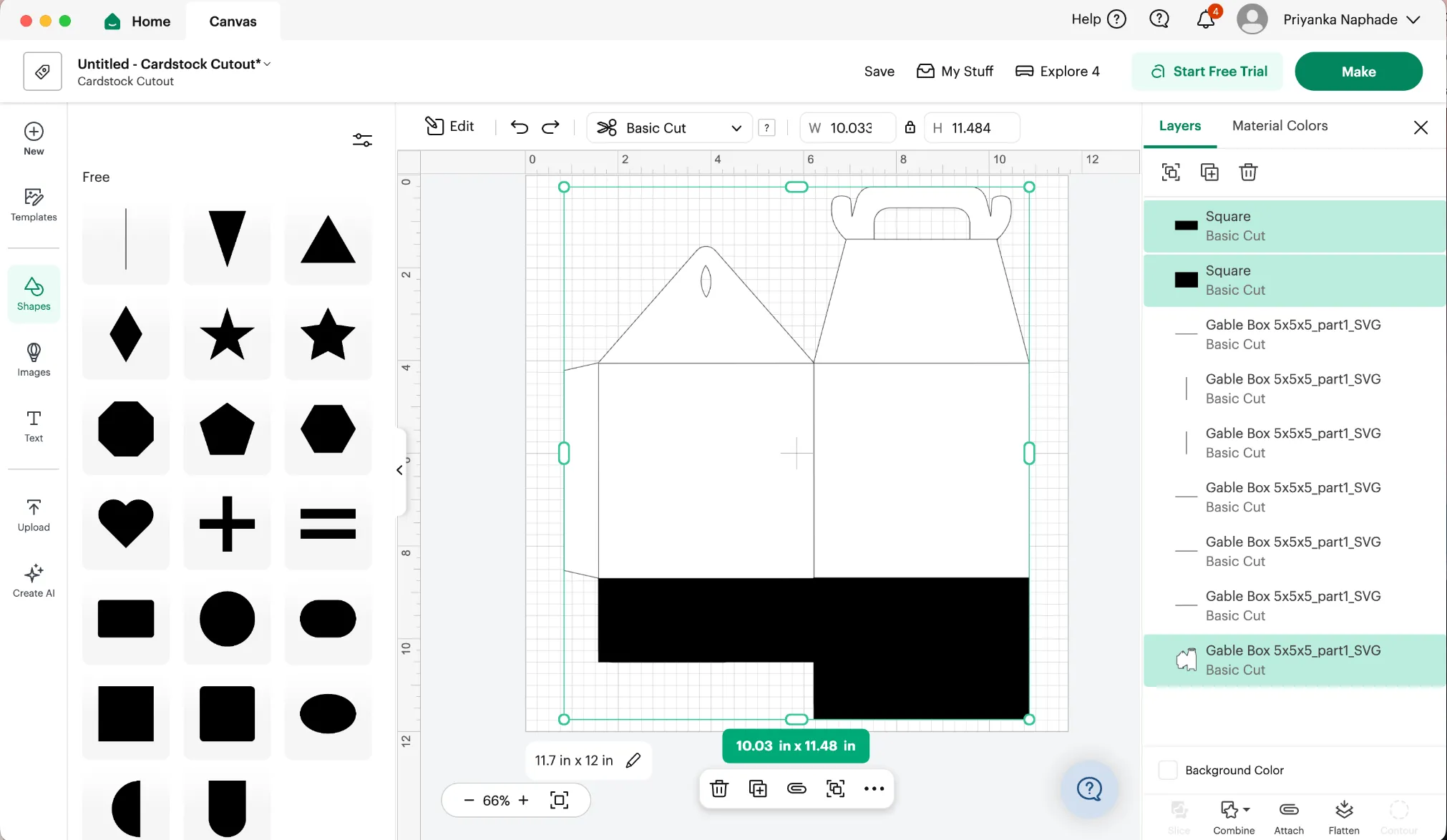Screen dimensions: 1447x840
Task: Click trash icon in floating toolbar
Action: point(719,788)
